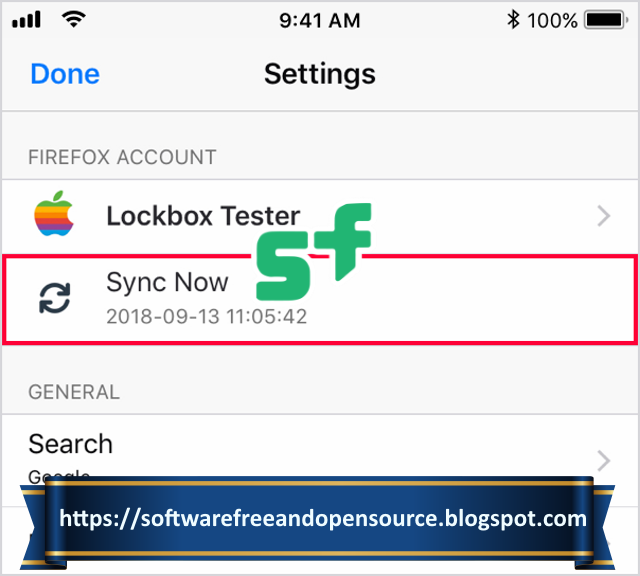640x576 pixels.
Task: Expand the Lockbox Tester row chevron
Action: 603,215
